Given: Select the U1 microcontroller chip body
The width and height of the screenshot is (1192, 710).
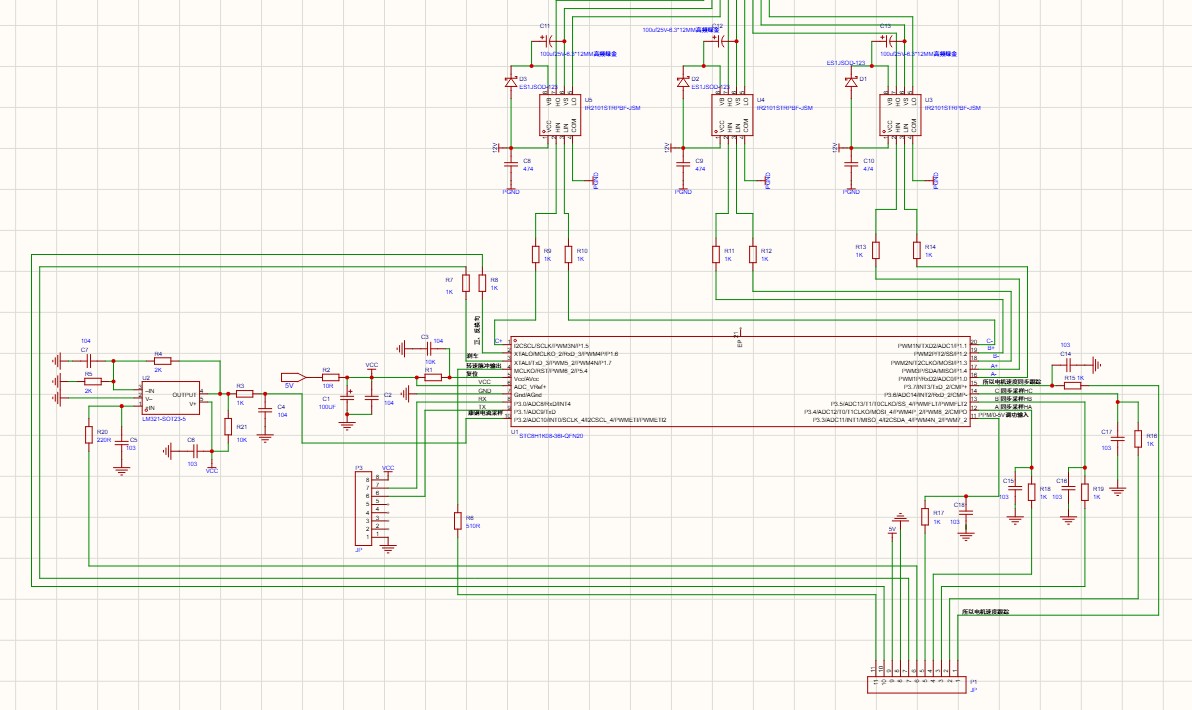Looking at the screenshot, I should 740,383.
